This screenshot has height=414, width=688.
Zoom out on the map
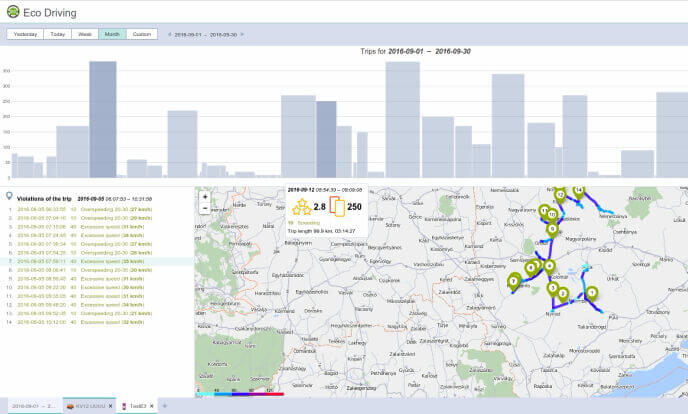(205, 210)
